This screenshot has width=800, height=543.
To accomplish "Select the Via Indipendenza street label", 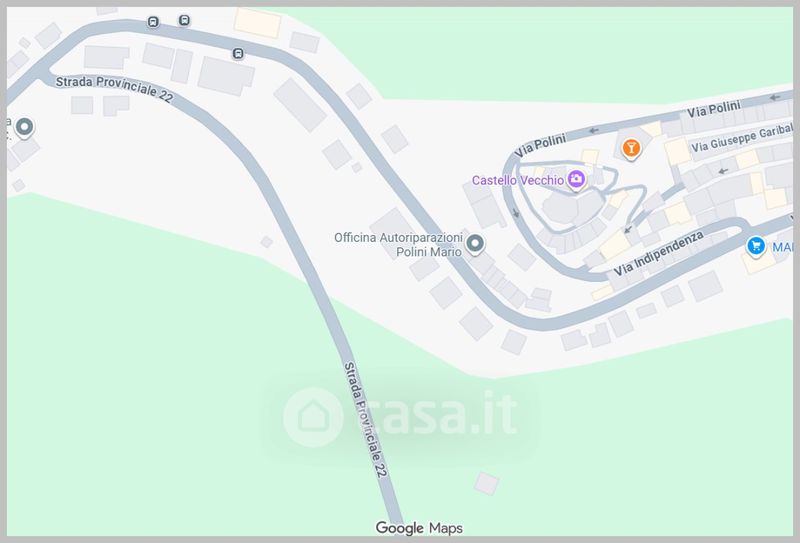I will click(x=659, y=253).
